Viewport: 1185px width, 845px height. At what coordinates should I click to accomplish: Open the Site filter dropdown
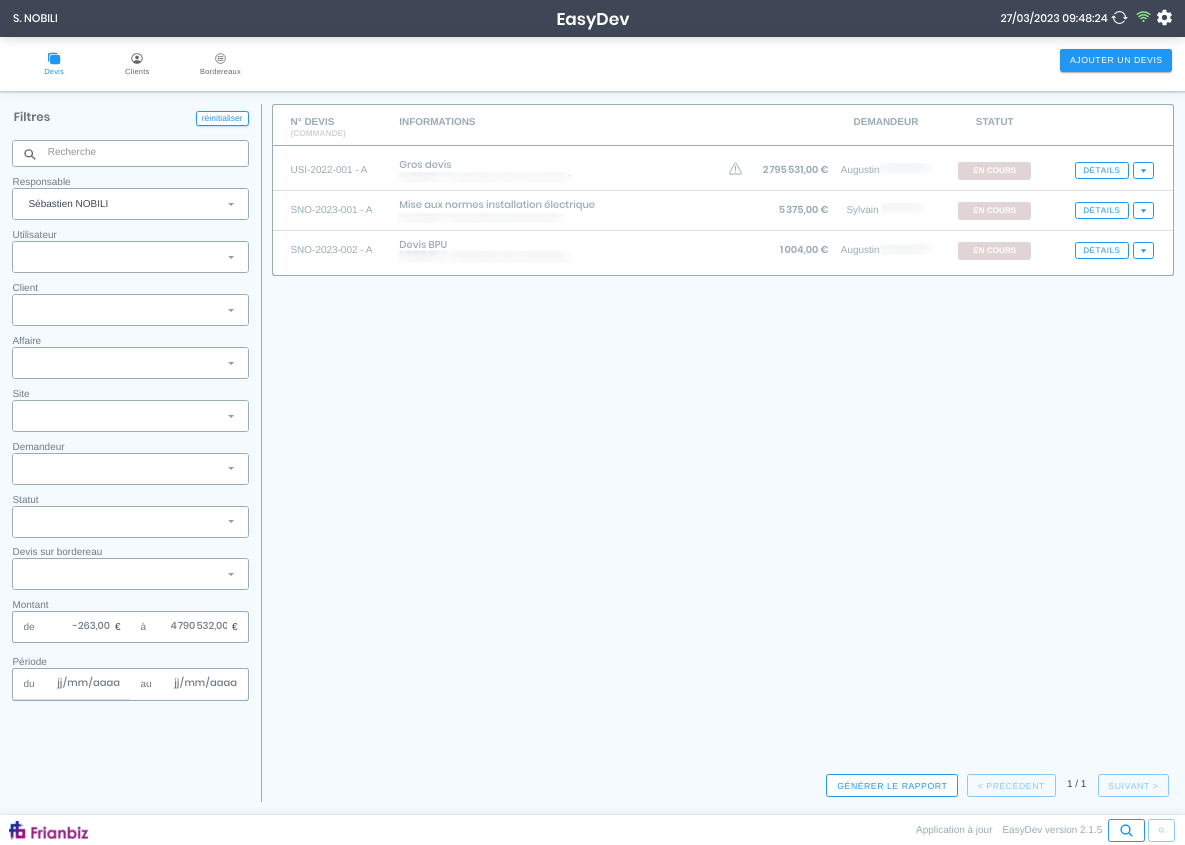pos(130,416)
